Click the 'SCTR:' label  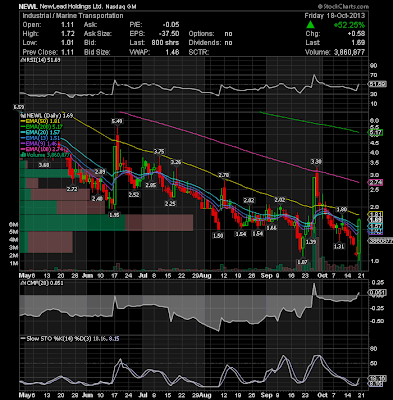pyautogui.click(x=198, y=52)
